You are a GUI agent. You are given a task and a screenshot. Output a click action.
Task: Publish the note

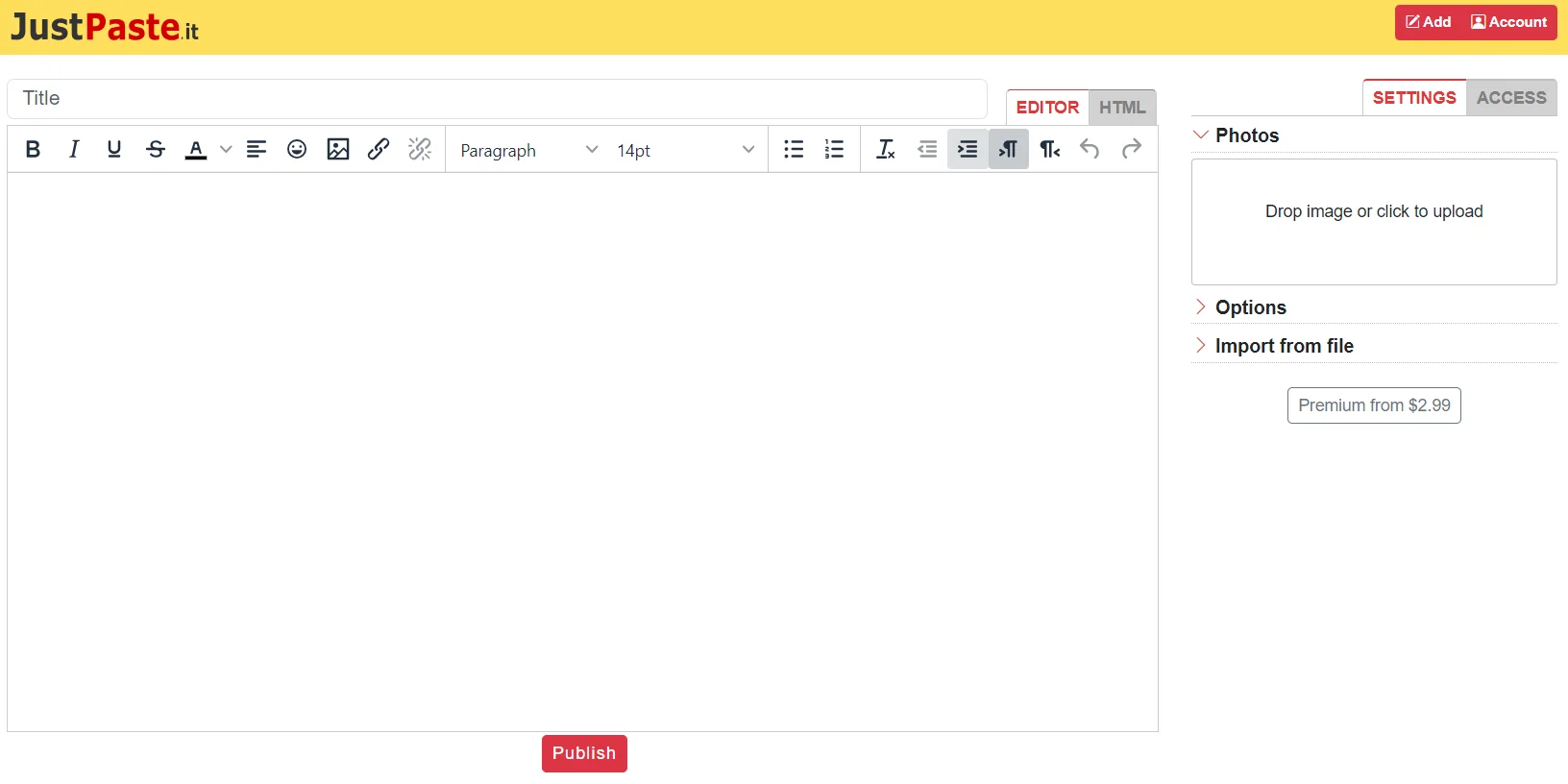(584, 753)
